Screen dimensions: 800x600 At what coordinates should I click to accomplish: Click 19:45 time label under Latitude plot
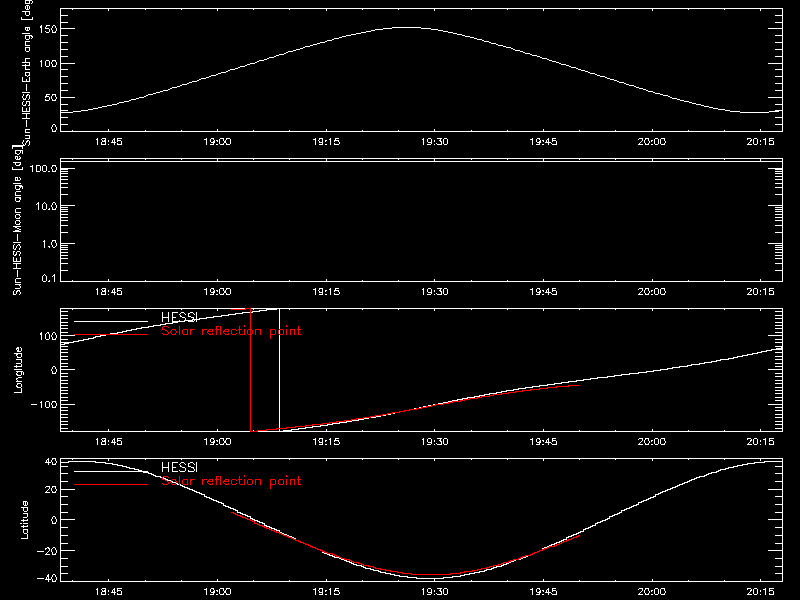click(x=543, y=592)
